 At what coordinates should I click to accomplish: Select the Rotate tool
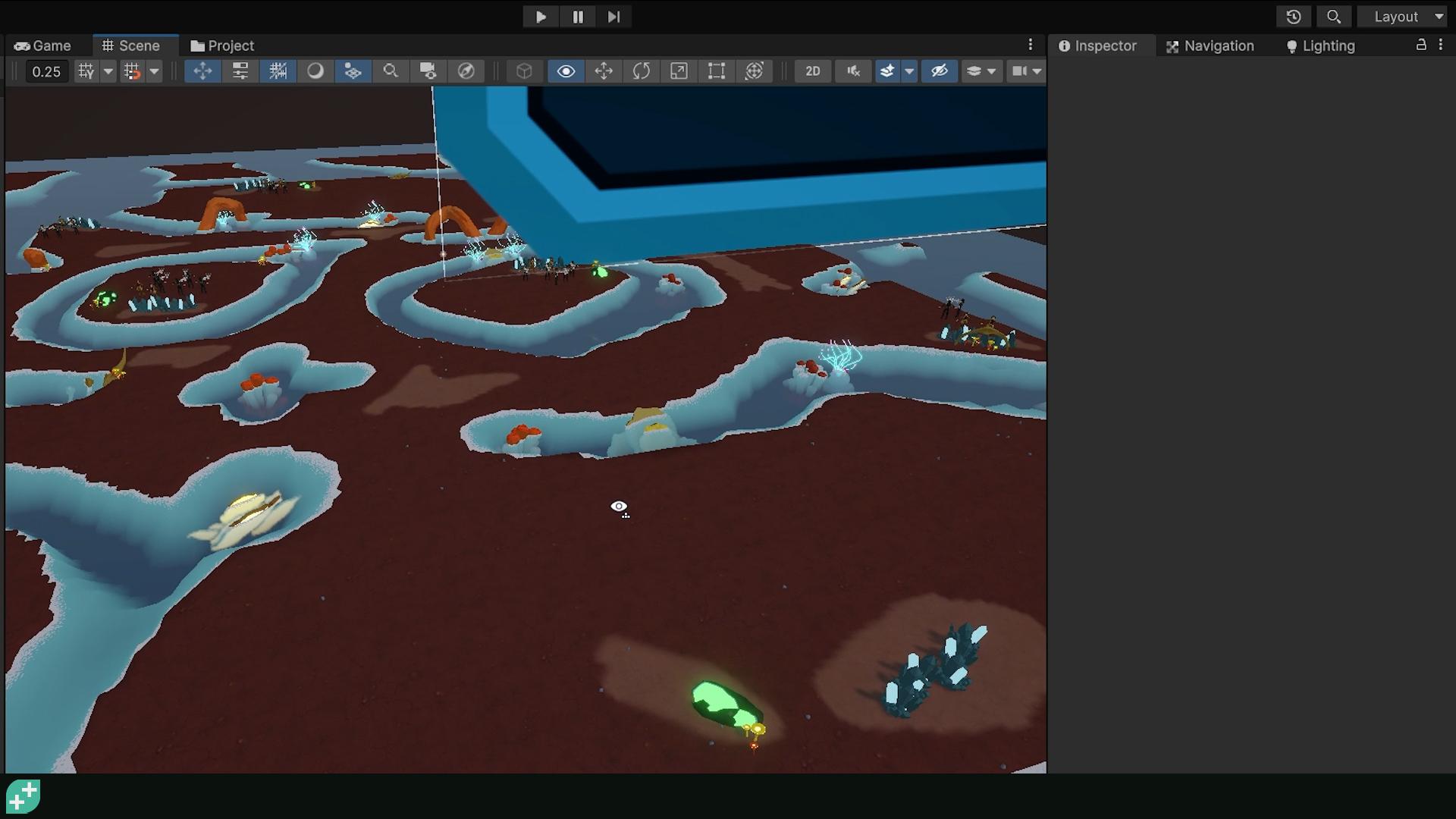point(642,71)
